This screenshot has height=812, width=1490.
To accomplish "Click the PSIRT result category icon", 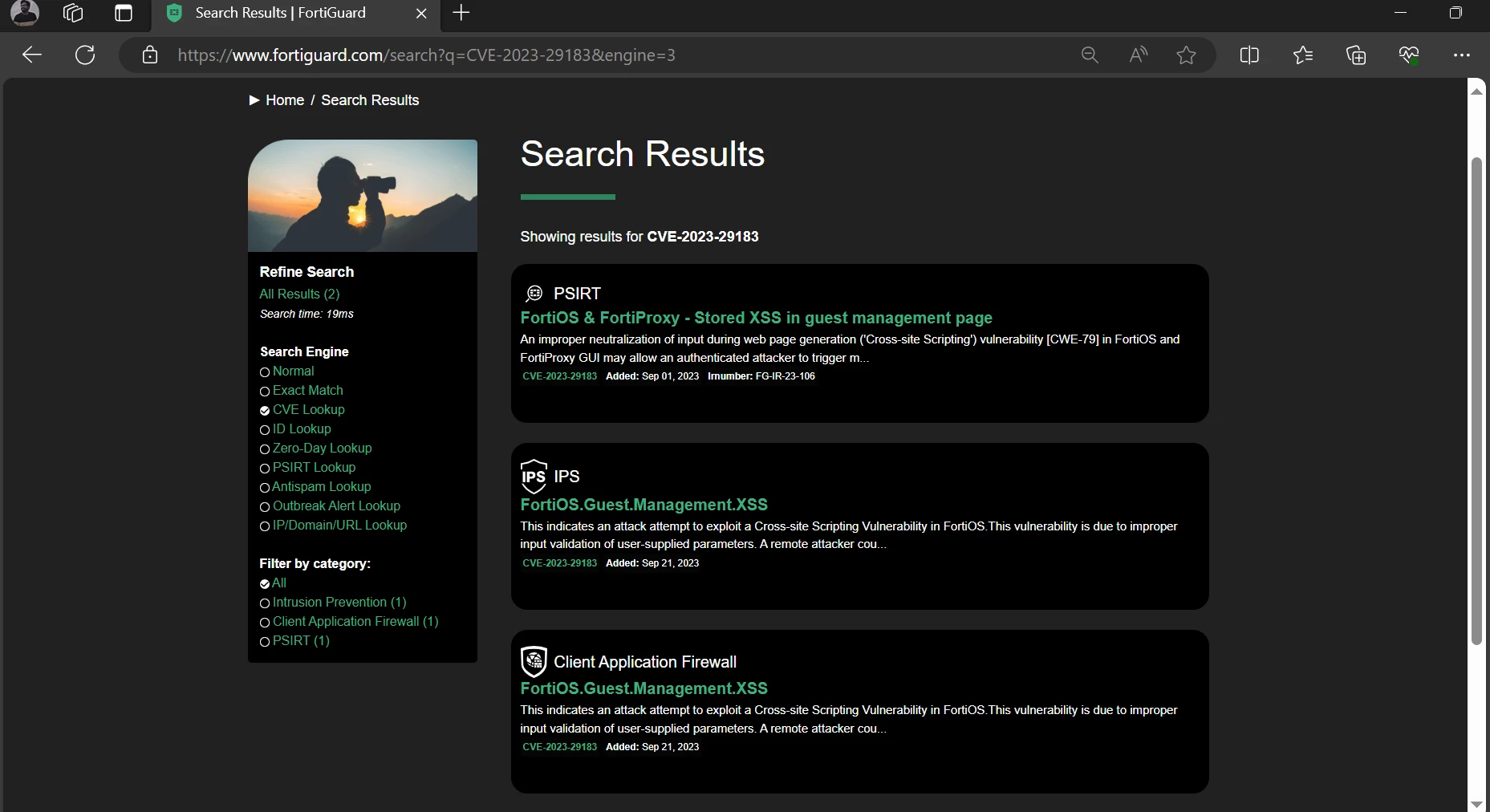I will point(534,294).
